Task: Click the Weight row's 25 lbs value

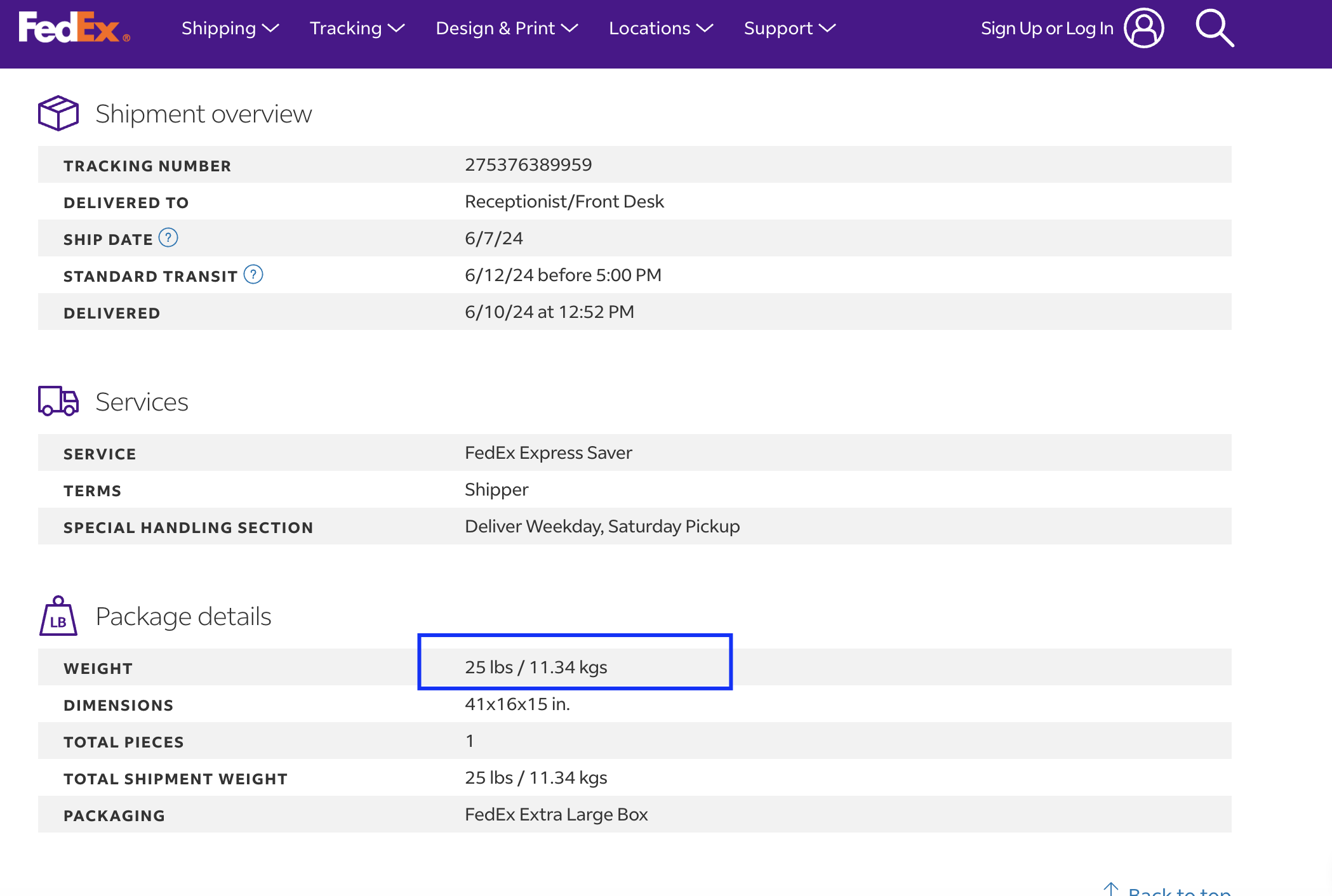Action: (x=536, y=667)
